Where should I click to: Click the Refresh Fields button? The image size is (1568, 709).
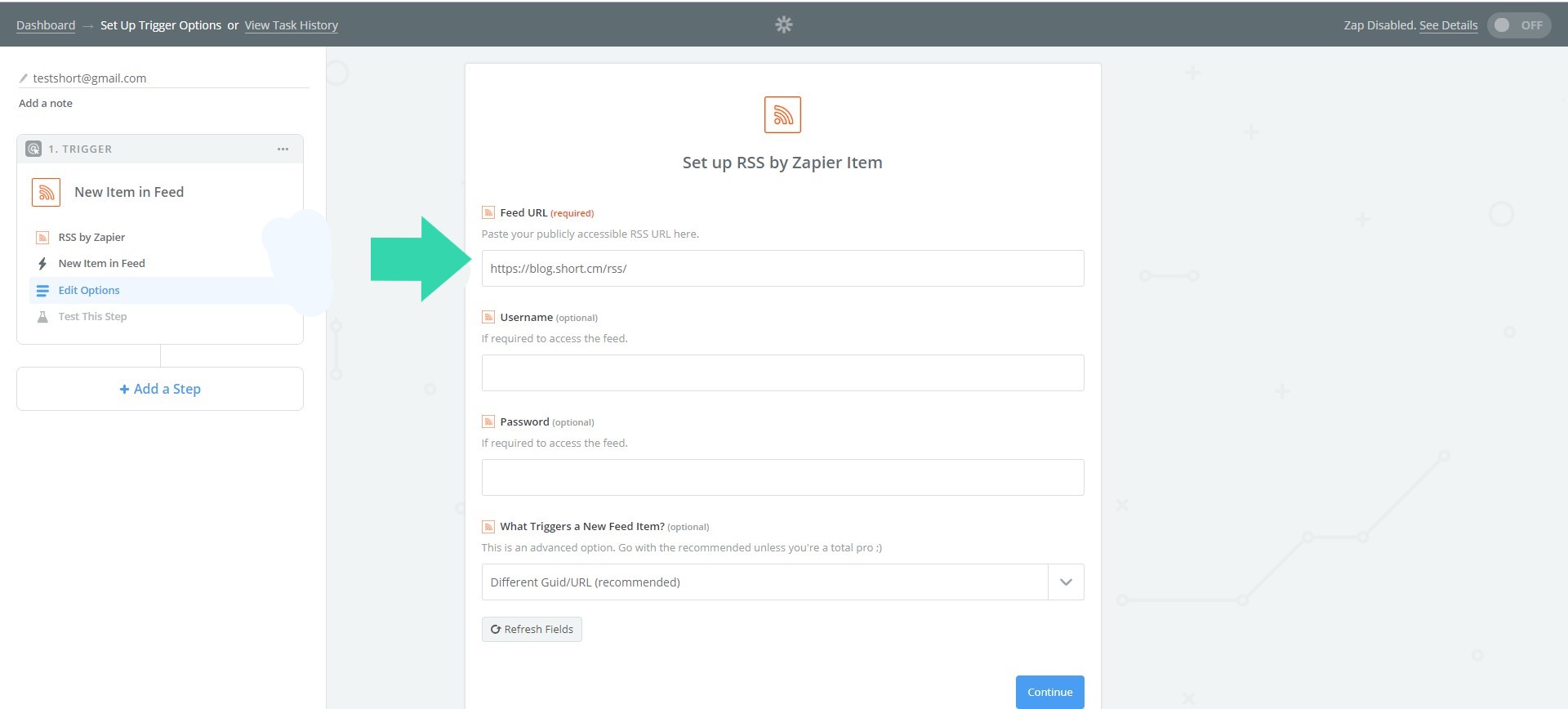[532, 630]
